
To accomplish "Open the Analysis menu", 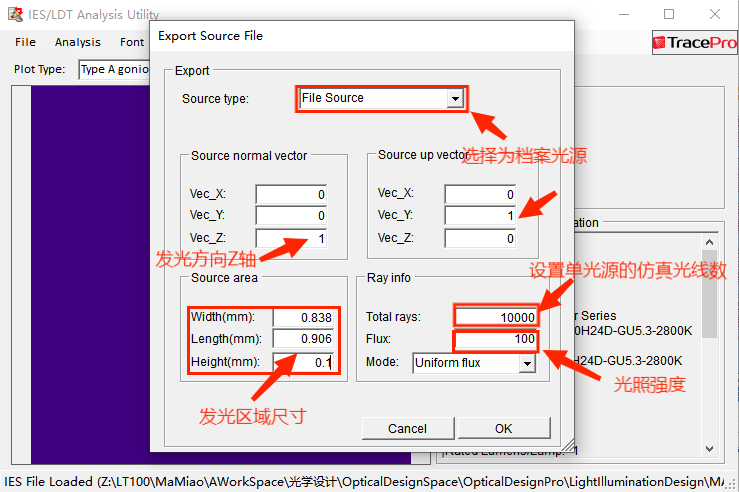I will point(78,42).
